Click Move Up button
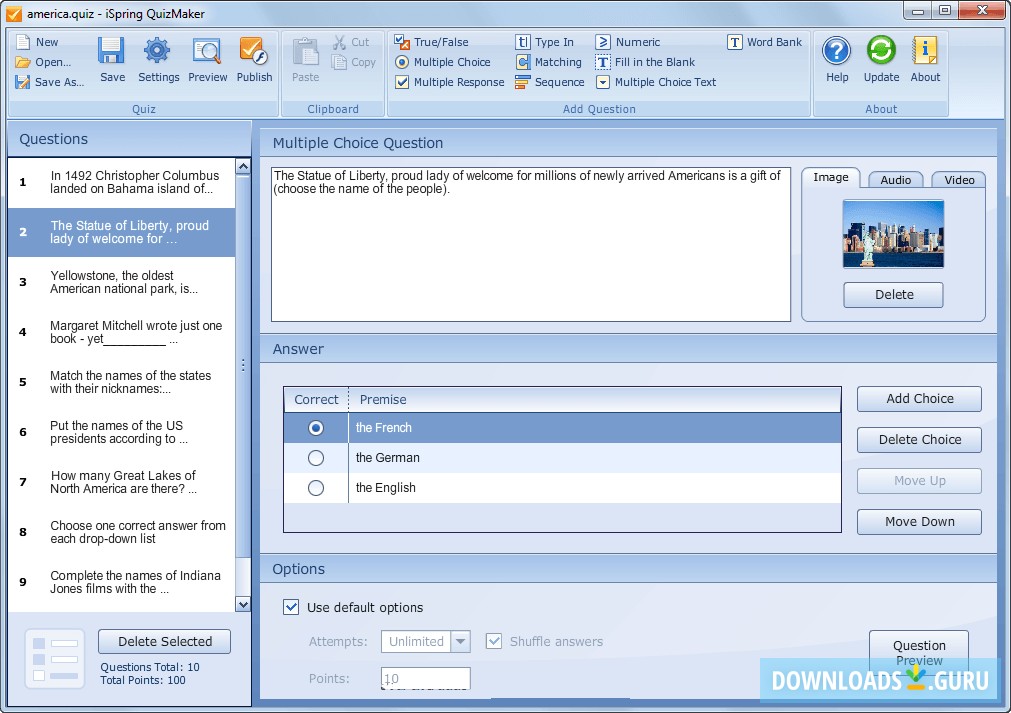The image size is (1011, 713). 919,481
